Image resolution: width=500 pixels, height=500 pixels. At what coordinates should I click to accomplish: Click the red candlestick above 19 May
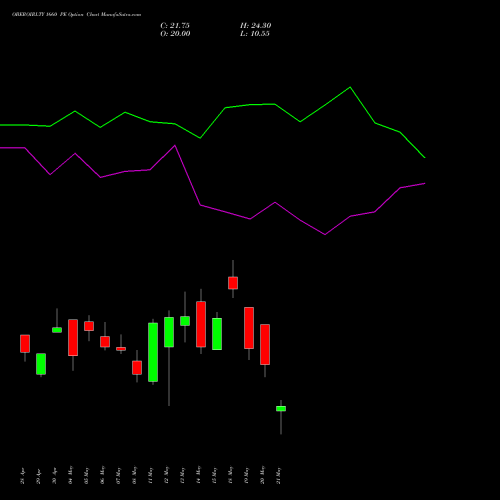(x=249, y=328)
